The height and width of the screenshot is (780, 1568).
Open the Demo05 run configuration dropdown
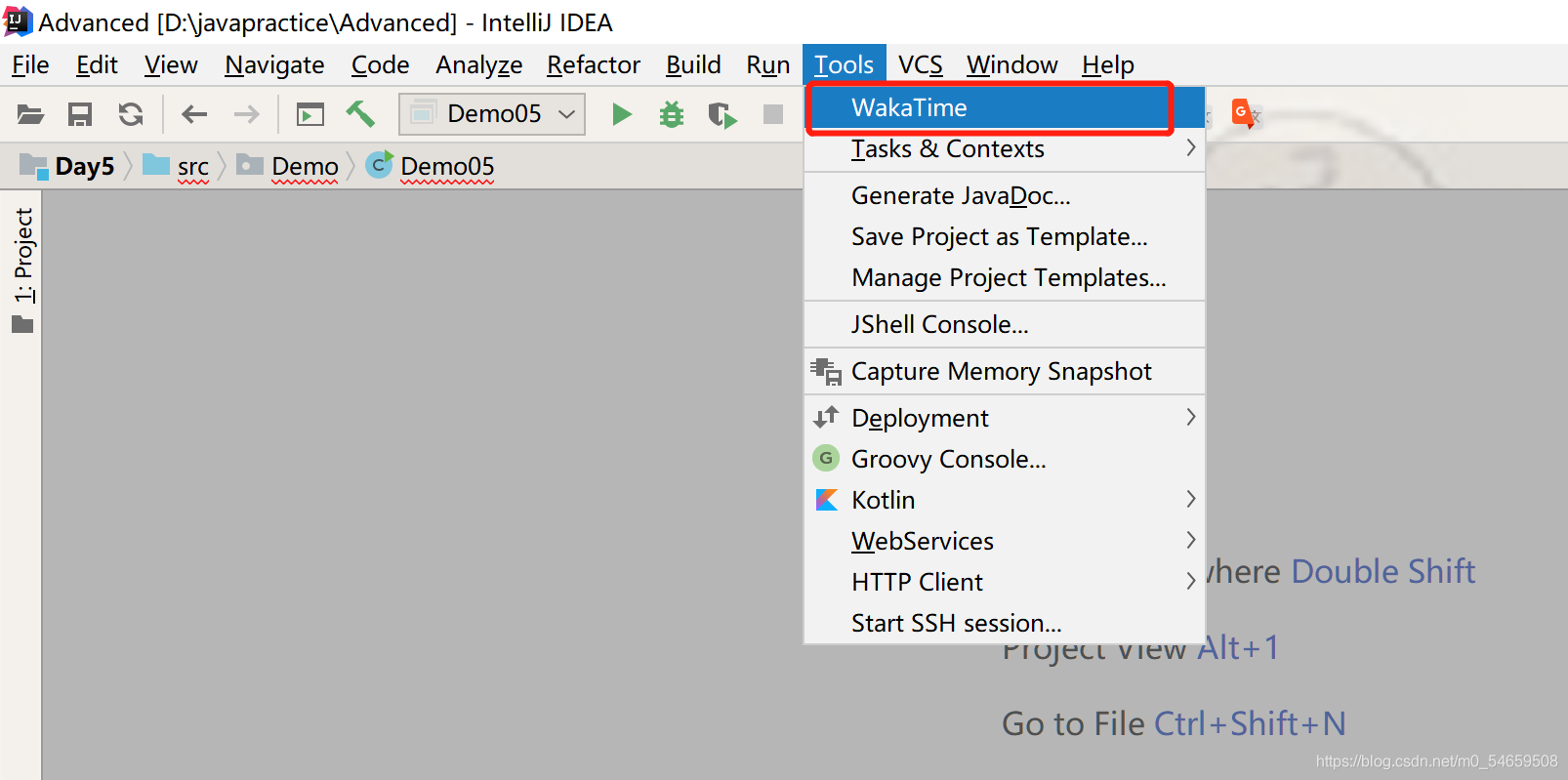pos(492,114)
